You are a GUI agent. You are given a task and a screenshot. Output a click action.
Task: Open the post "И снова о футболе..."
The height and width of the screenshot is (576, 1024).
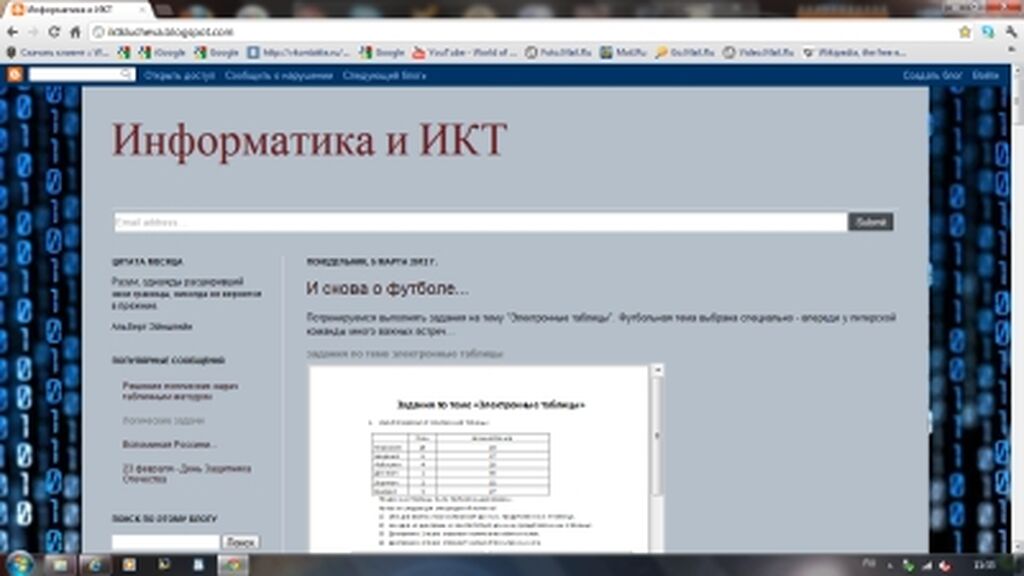click(387, 289)
